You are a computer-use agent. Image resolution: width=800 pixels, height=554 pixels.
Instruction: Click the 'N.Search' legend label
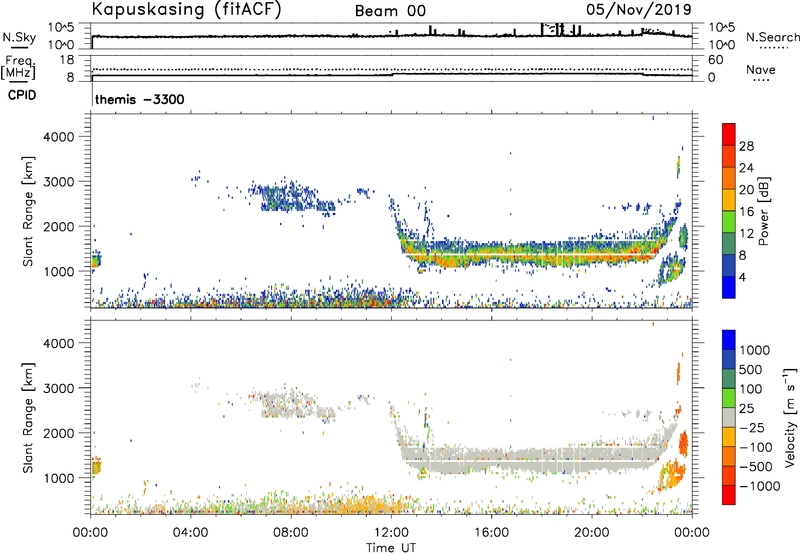(x=772, y=37)
